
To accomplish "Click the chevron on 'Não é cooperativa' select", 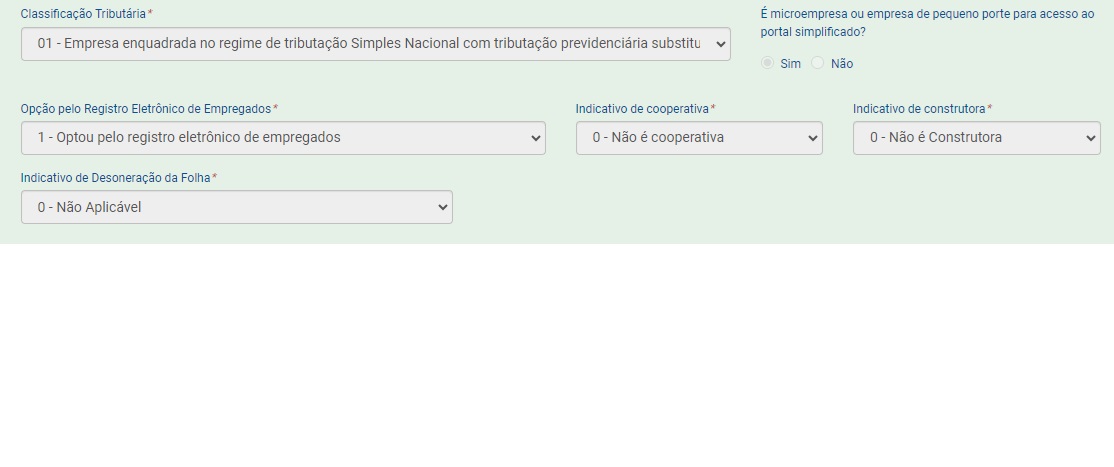I will coord(813,138).
